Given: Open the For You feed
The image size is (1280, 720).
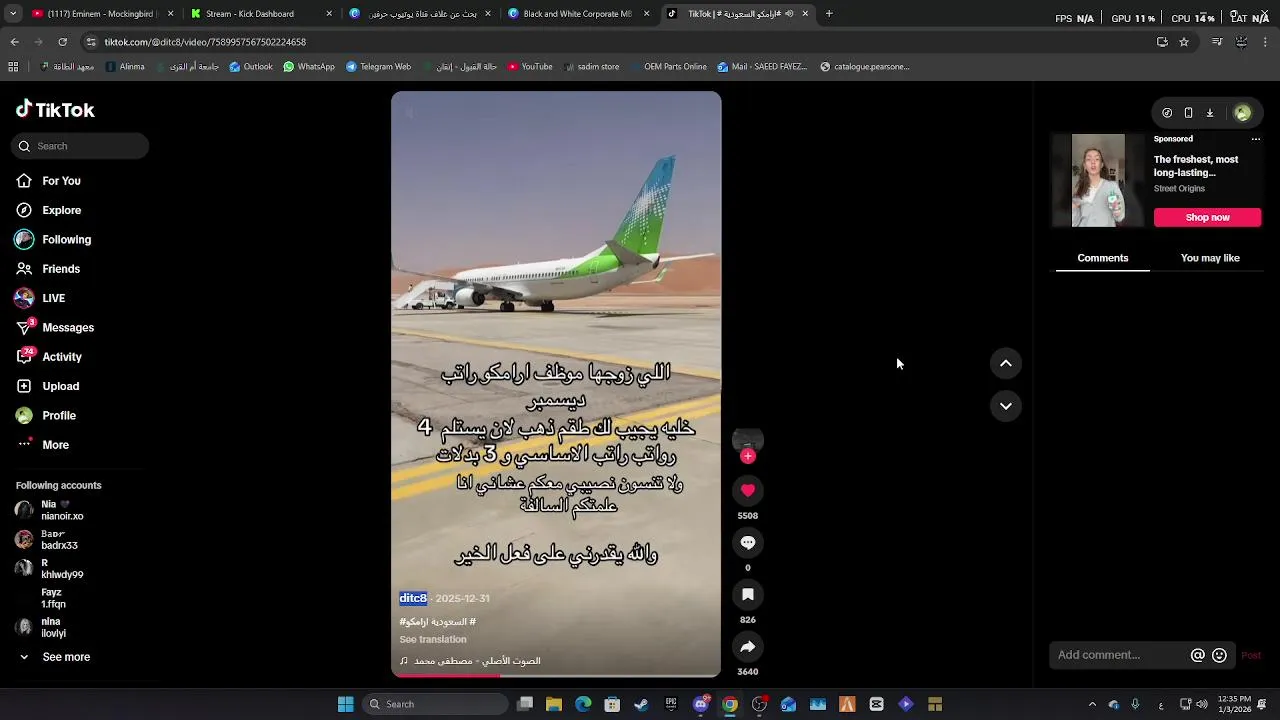Looking at the screenshot, I should pyautogui.click(x=61, y=181).
